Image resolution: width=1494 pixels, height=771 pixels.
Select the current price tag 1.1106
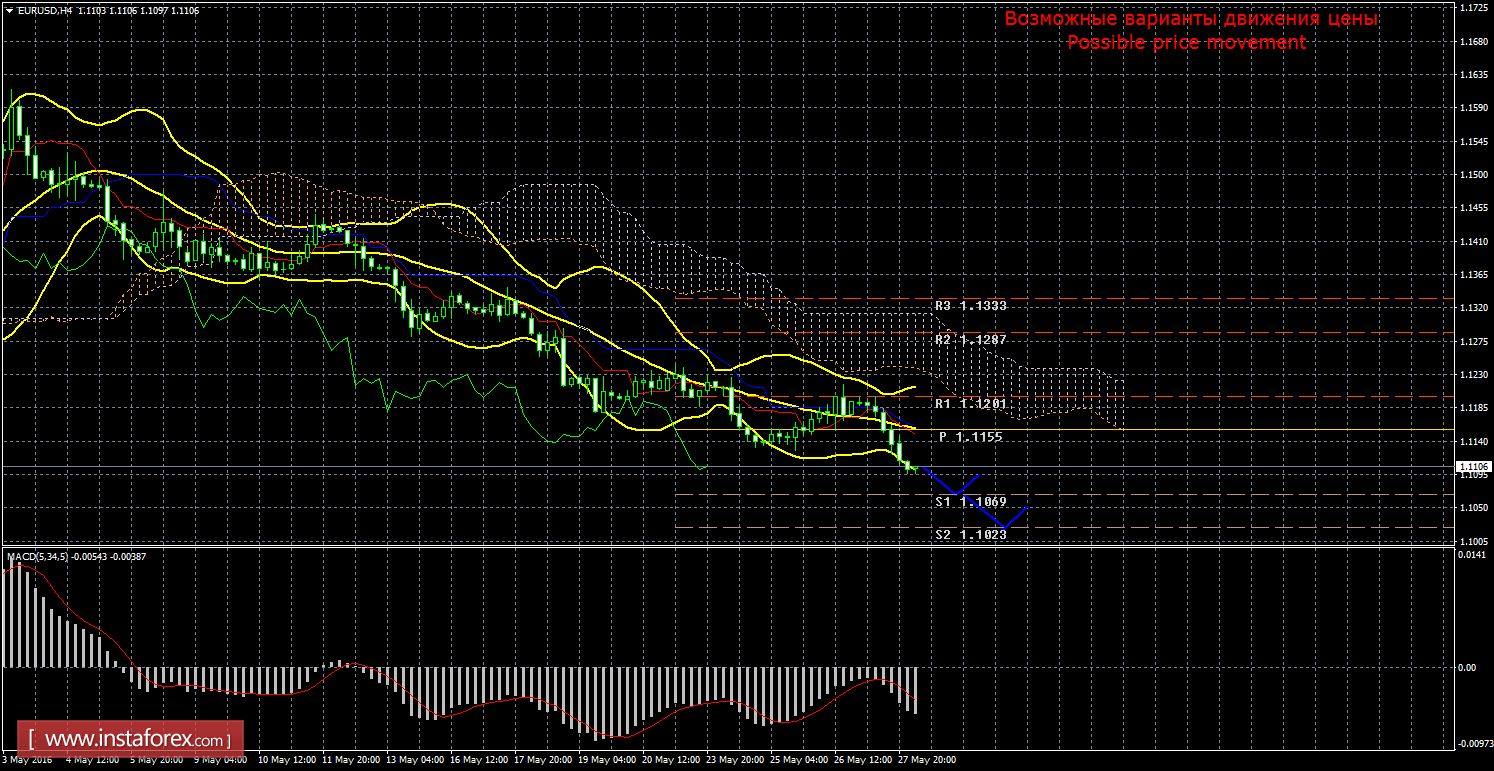tap(1471, 467)
